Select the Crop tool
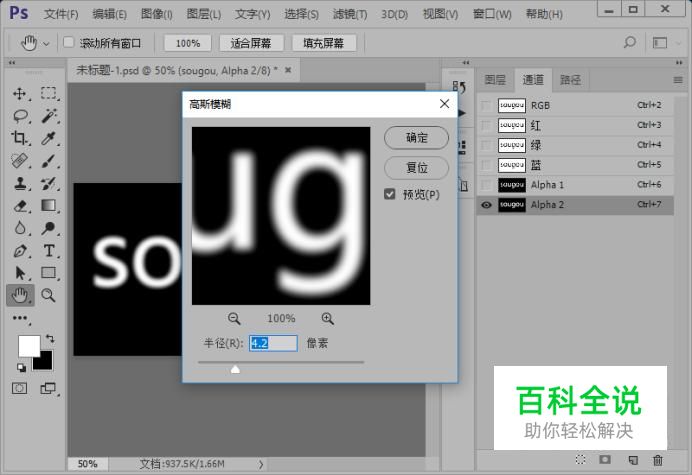 (x=20, y=138)
